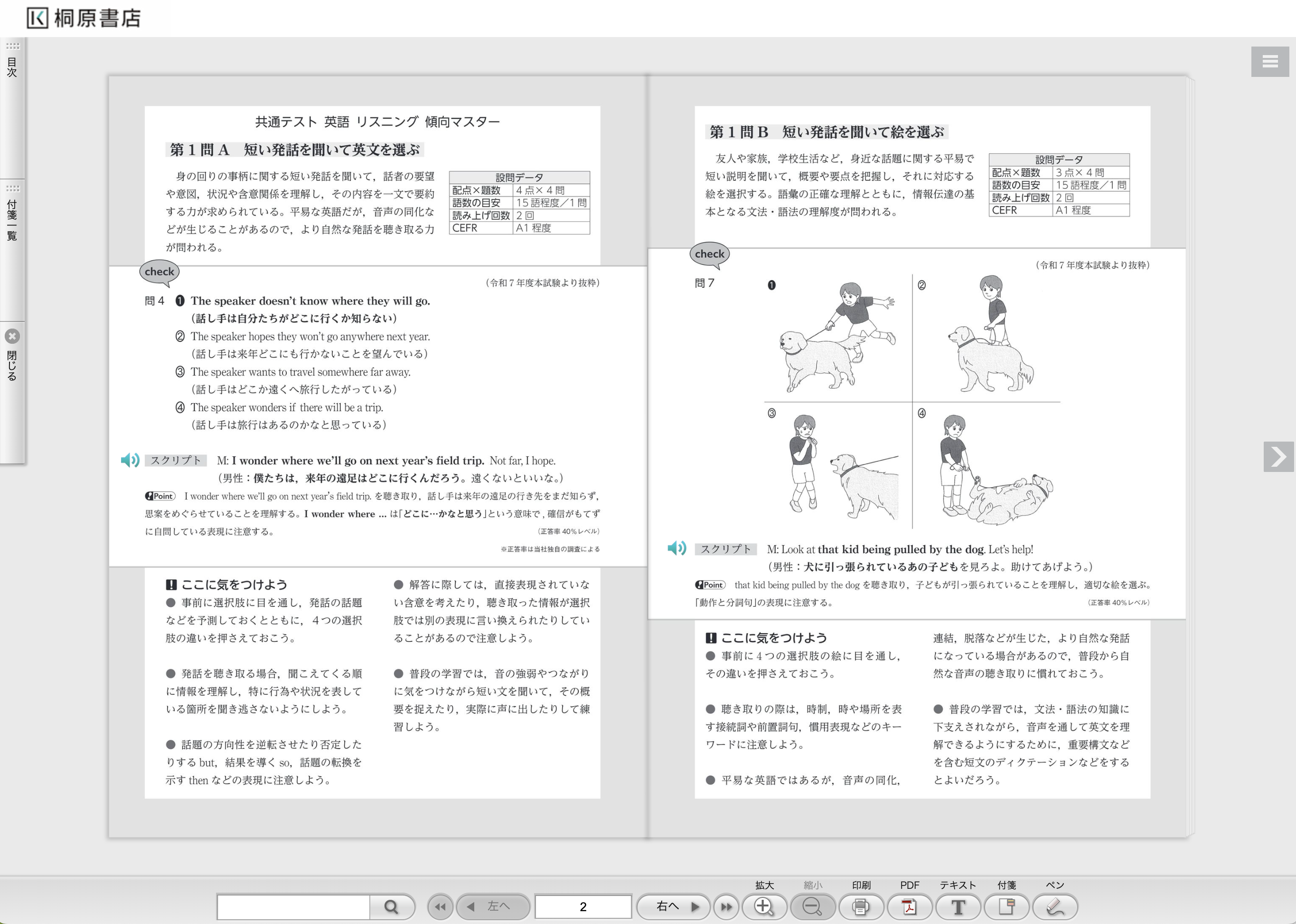Zoom in with the 拡大 icon
Image resolution: width=1296 pixels, height=924 pixels.
pyautogui.click(x=764, y=906)
